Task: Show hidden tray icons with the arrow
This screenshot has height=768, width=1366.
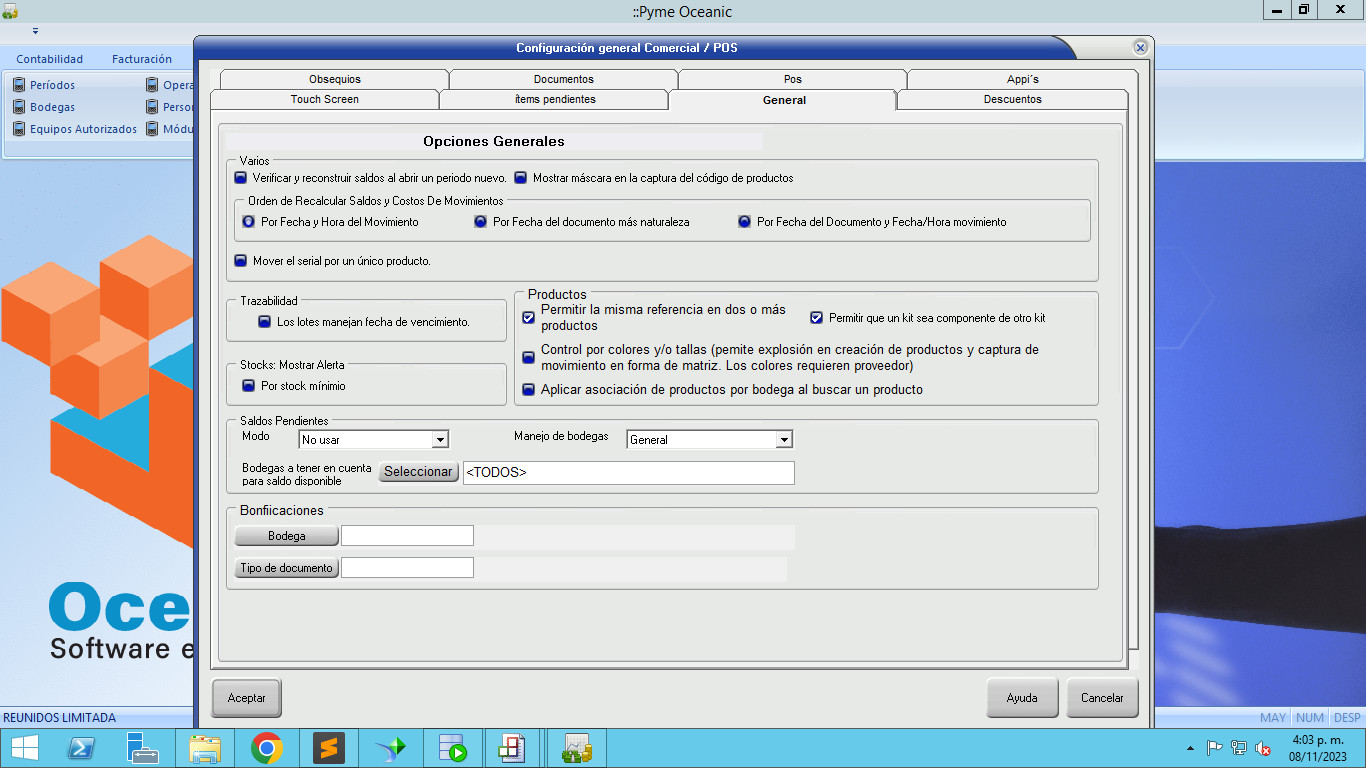Action: 1190,748
